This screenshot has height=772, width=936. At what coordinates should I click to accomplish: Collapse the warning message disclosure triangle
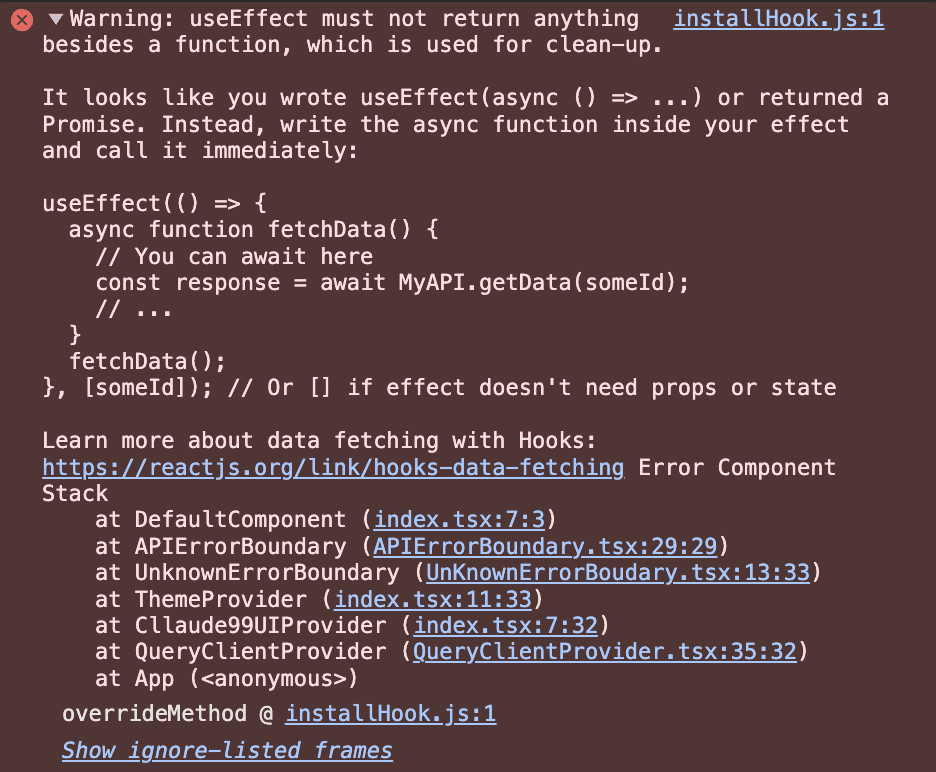pos(54,20)
